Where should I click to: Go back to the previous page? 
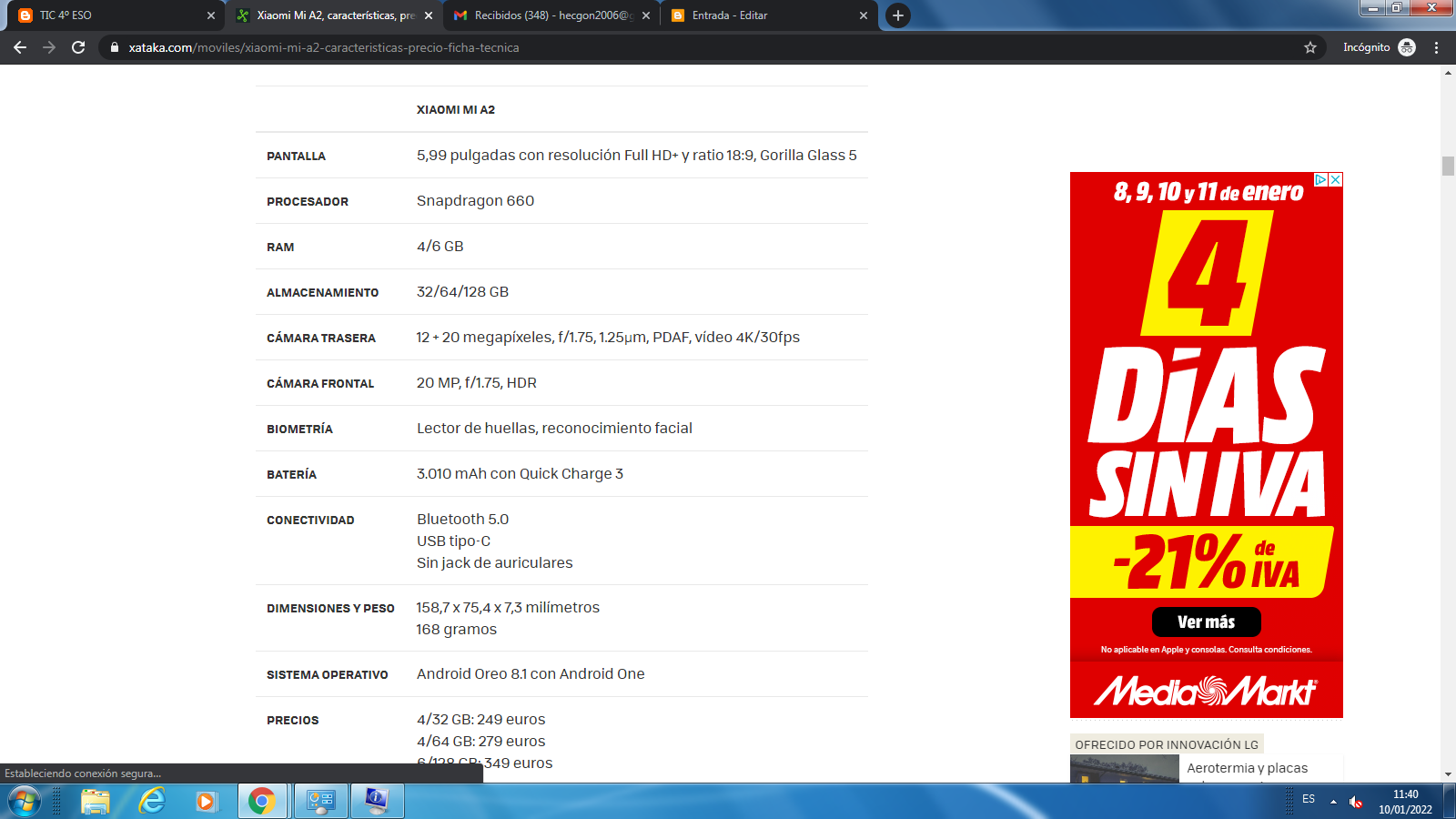pyautogui.click(x=20, y=47)
